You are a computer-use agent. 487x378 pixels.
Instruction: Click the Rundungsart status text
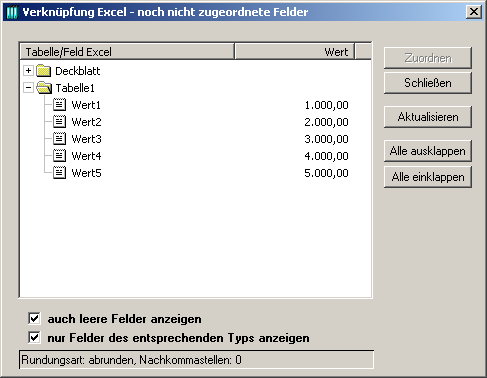pyautogui.click(x=131, y=360)
